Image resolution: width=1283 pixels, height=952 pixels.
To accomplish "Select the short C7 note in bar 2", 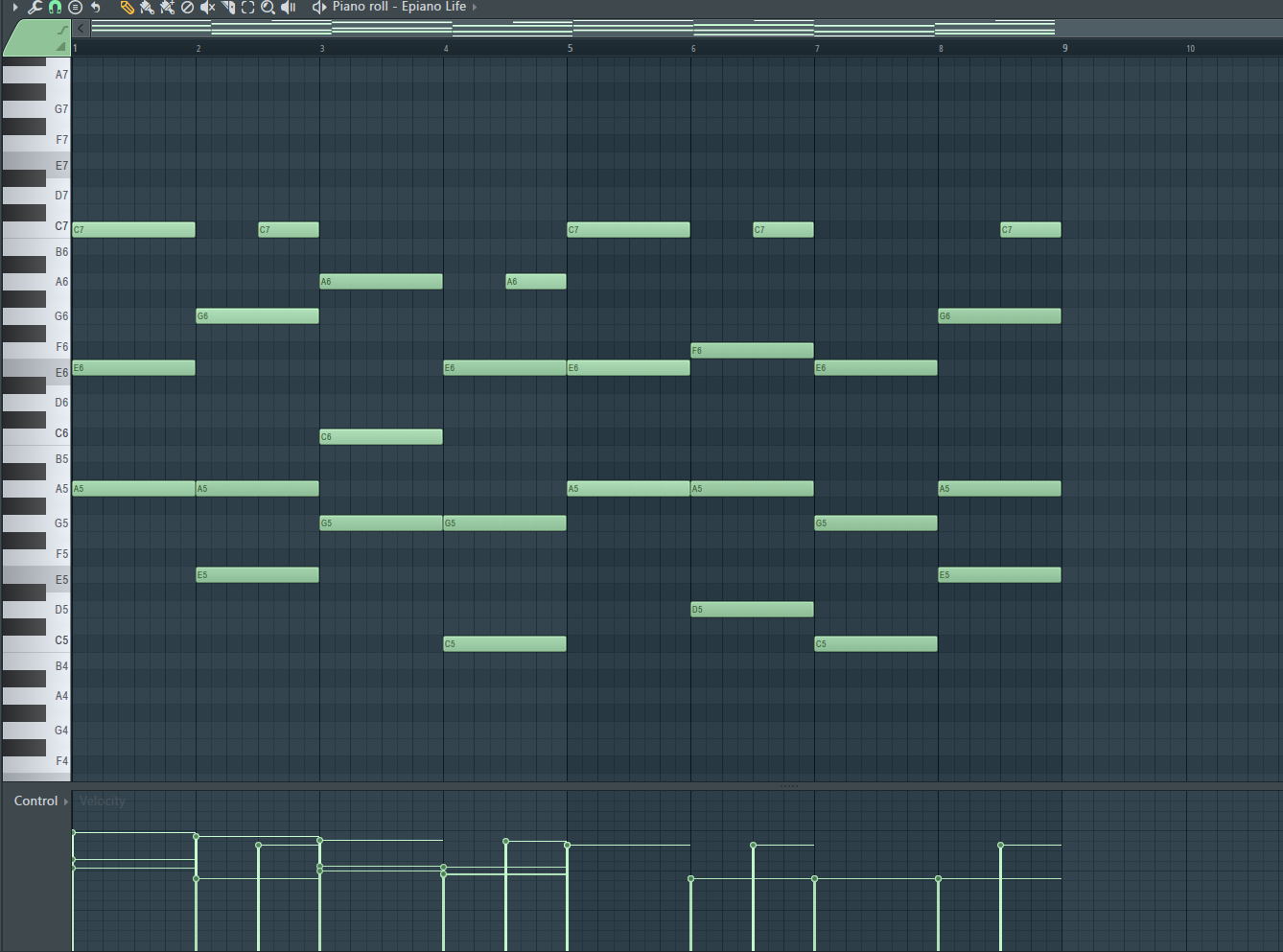I will [x=289, y=229].
